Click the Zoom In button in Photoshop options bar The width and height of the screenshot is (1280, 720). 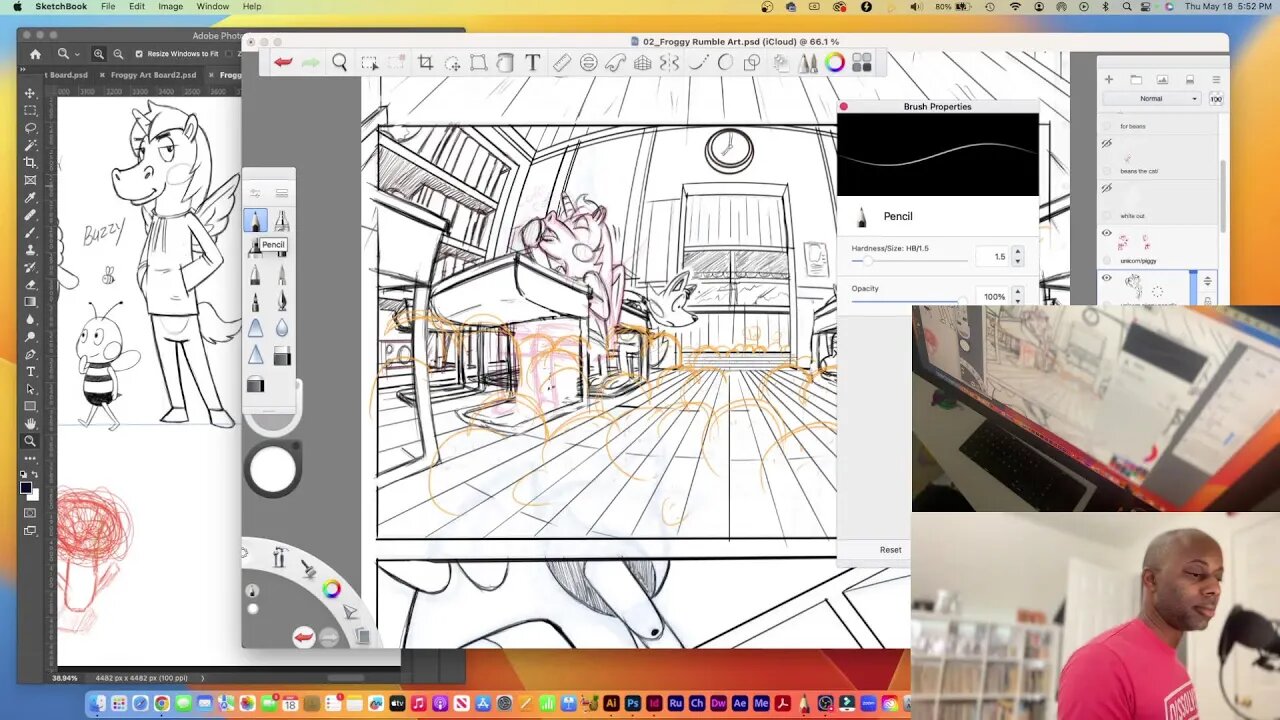point(99,54)
